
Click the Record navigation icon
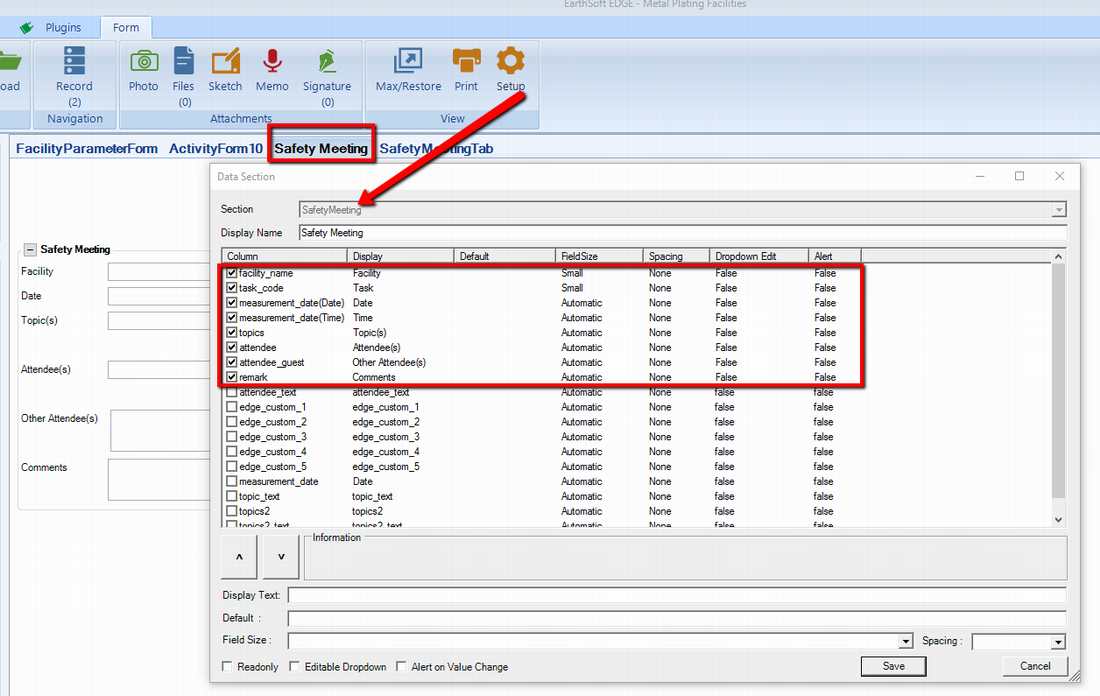point(74,62)
